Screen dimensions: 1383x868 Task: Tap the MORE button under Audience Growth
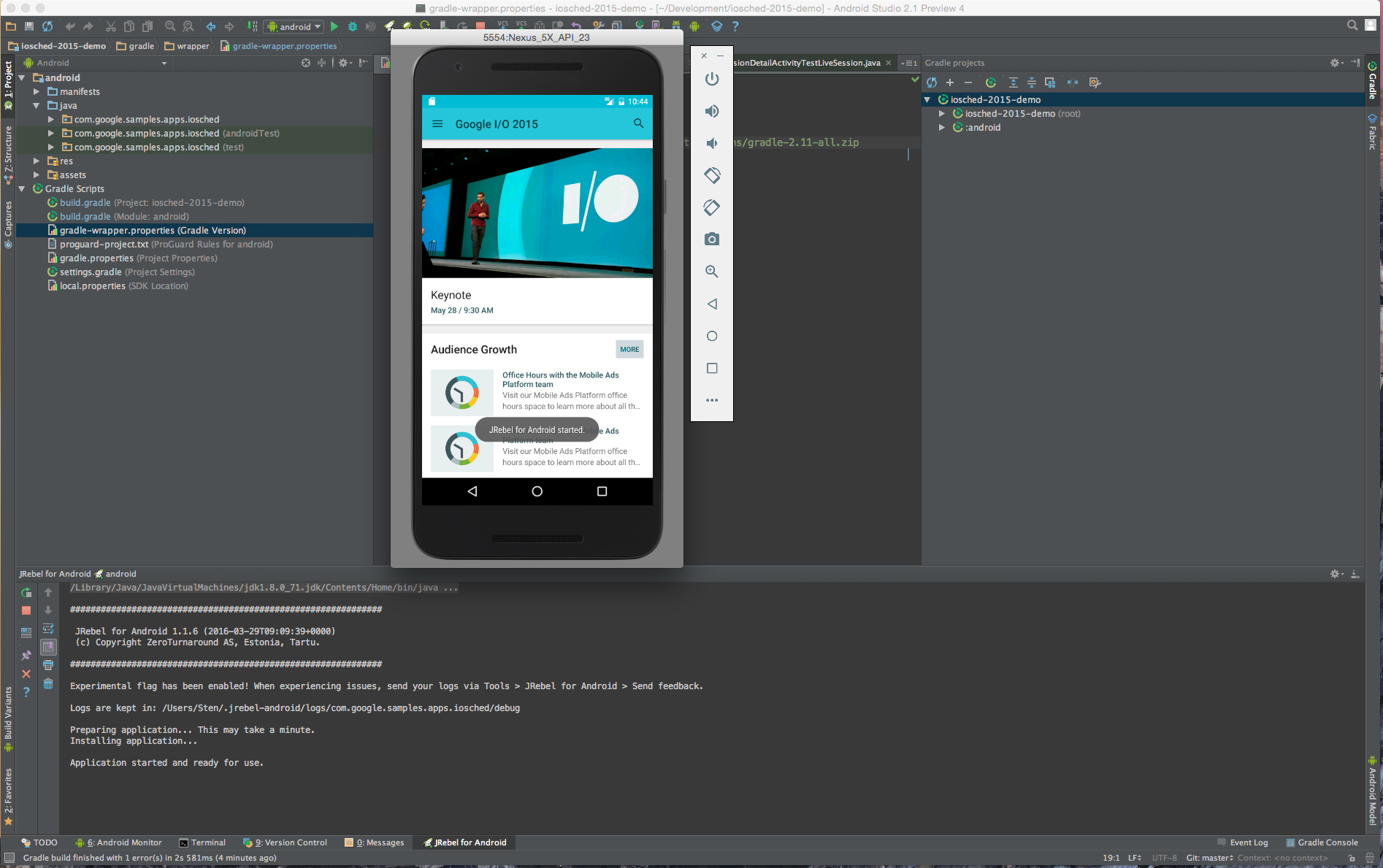pyautogui.click(x=629, y=350)
